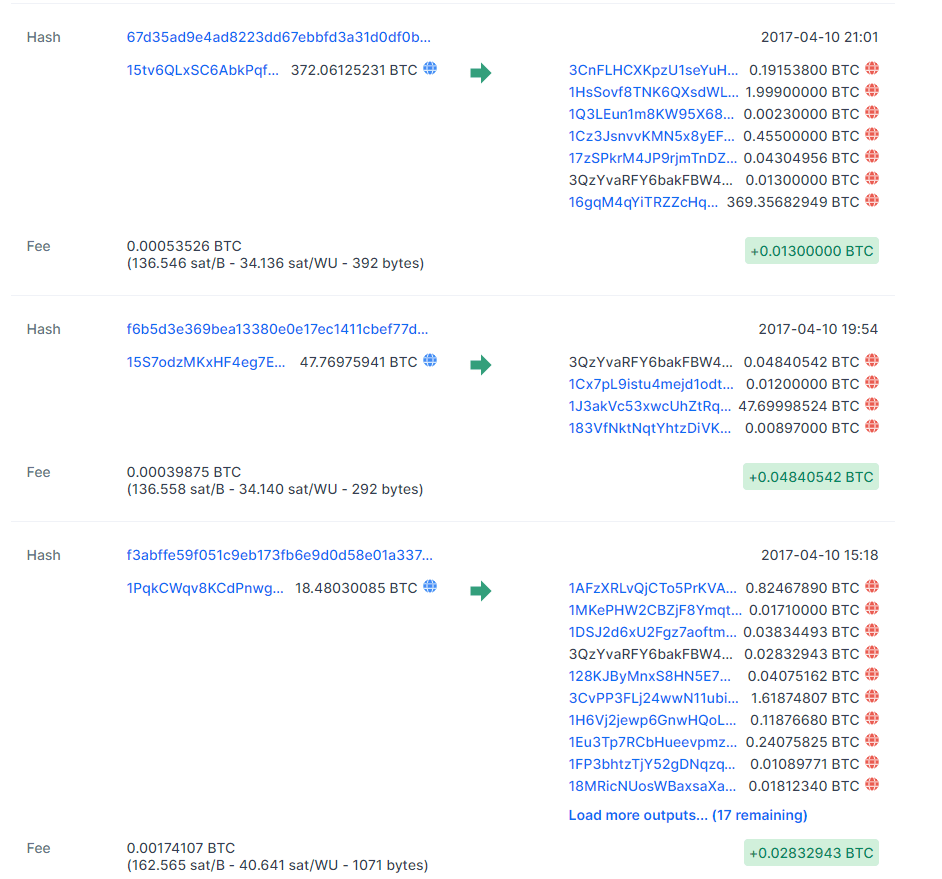Image resolution: width=942 pixels, height=879 pixels.
Task: Click blue globe icon beside 47.76975941 BTC
Action: [430, 361]
